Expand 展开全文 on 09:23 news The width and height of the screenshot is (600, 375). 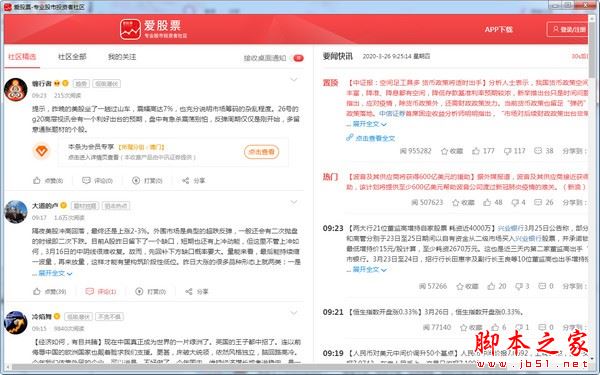coord(370,269)
